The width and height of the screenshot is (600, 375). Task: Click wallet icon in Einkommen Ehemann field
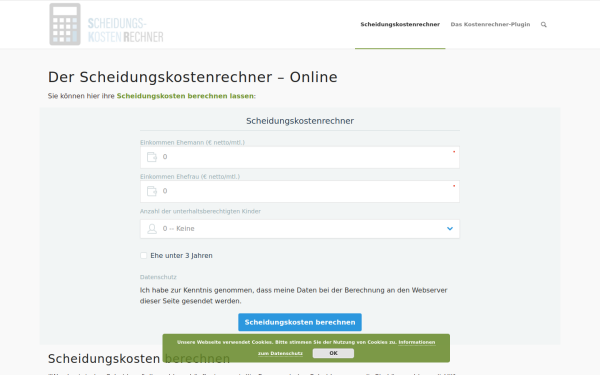[x=152, y=157]
